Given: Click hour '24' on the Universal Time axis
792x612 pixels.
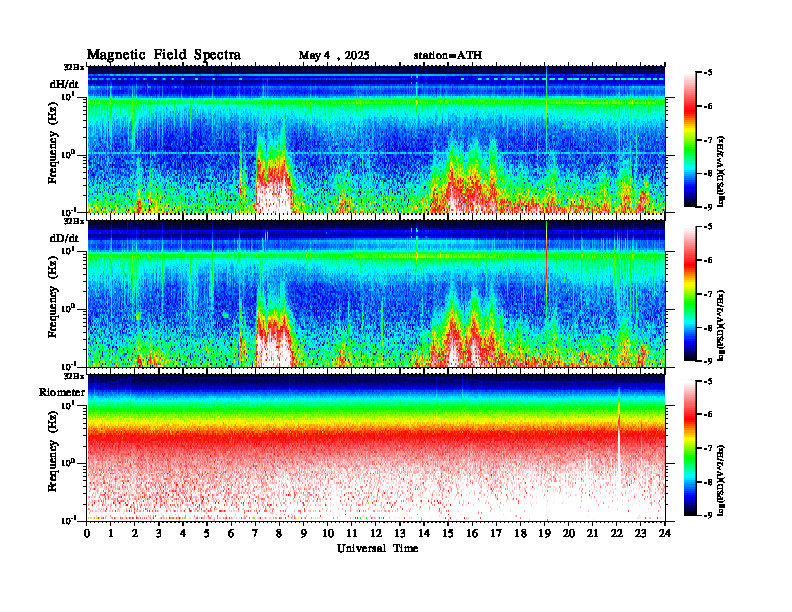Looking at the screenshot, I should (665, 534).
